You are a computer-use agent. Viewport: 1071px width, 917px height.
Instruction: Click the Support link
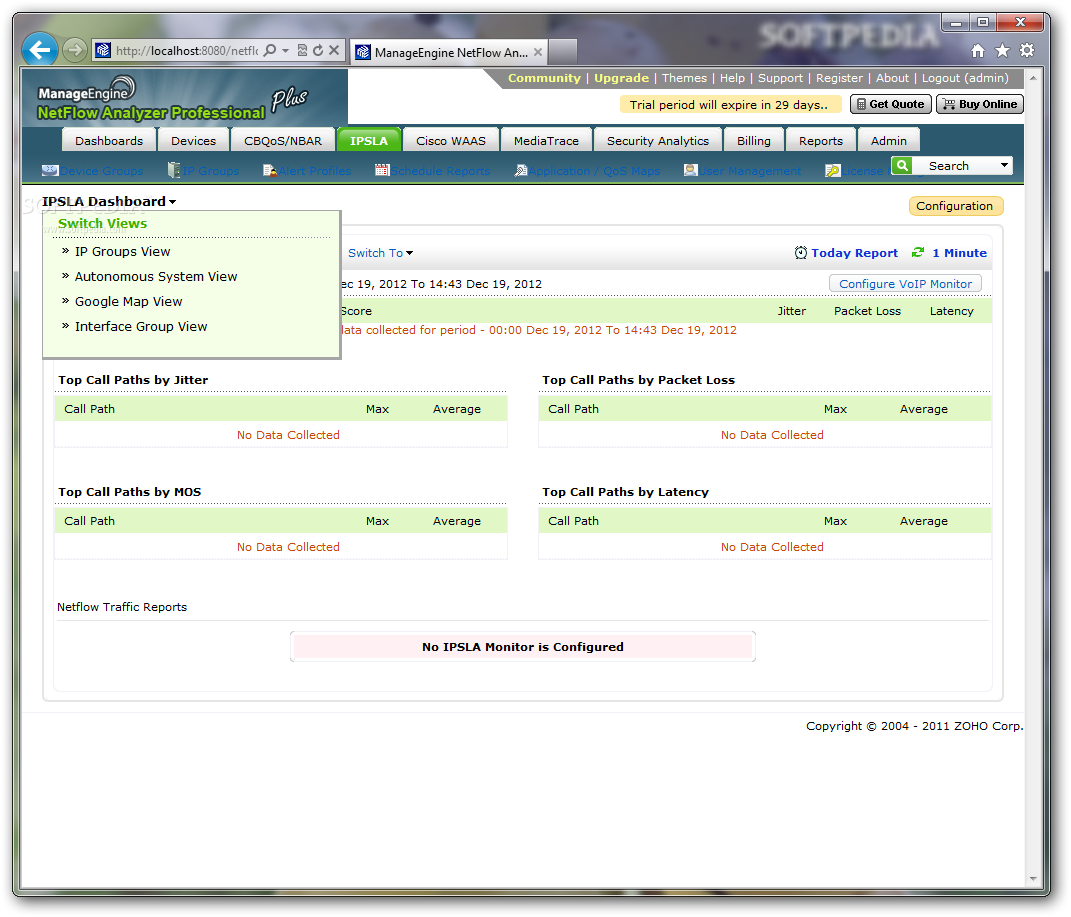[x=780, y=78]
